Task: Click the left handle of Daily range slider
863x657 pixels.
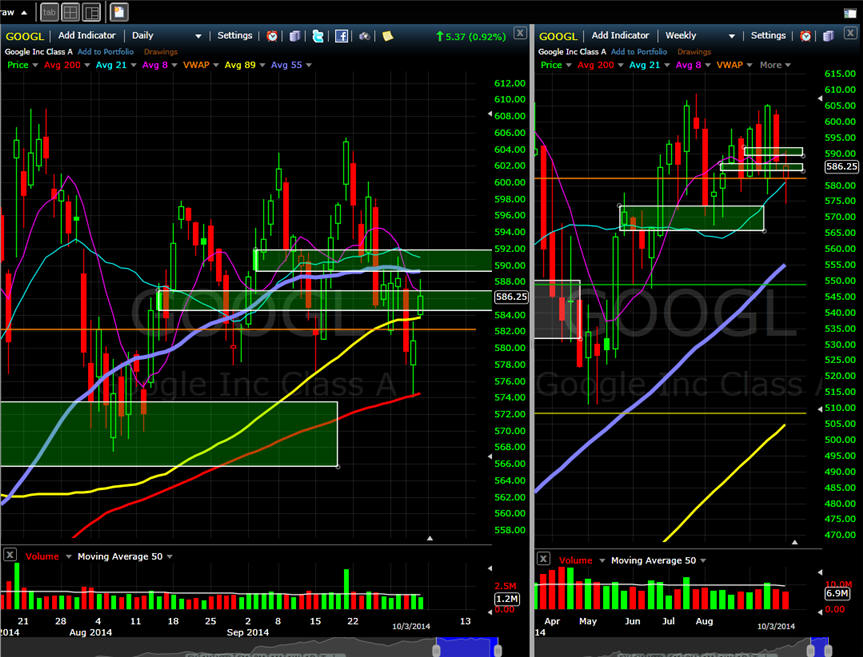Action: 436,651
